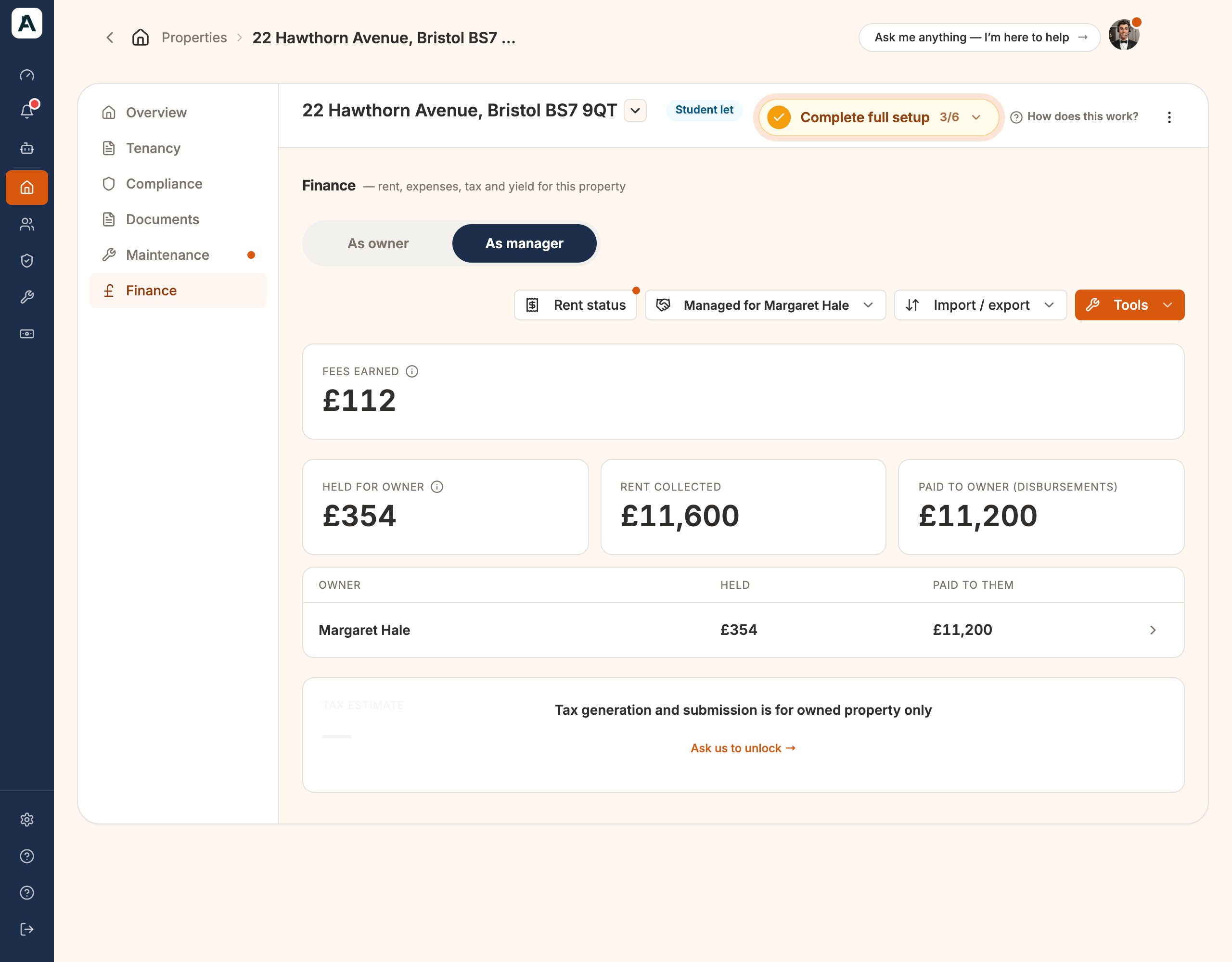Click Ask us to unlock link
This screenshot has width=1232, height=962.
click(743, 748)
